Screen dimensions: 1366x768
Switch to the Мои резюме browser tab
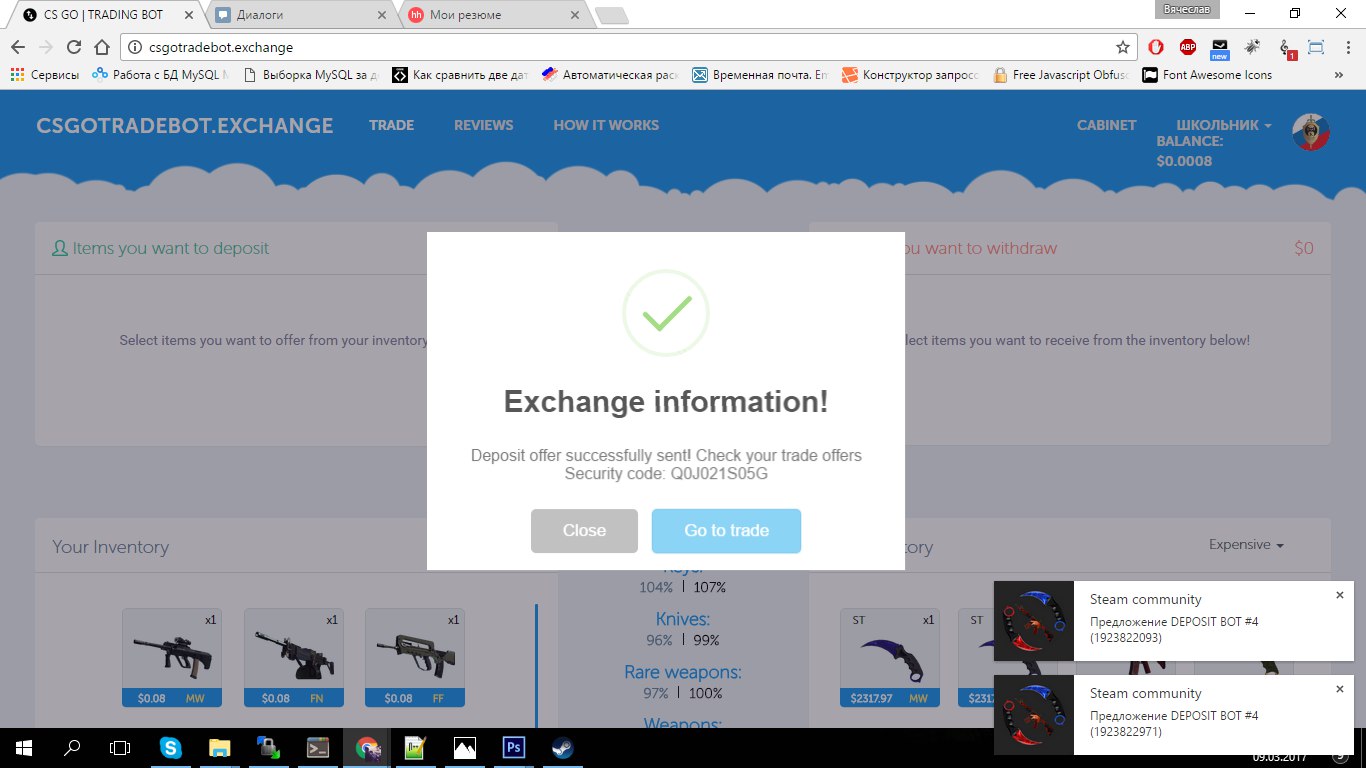[492, 15]
